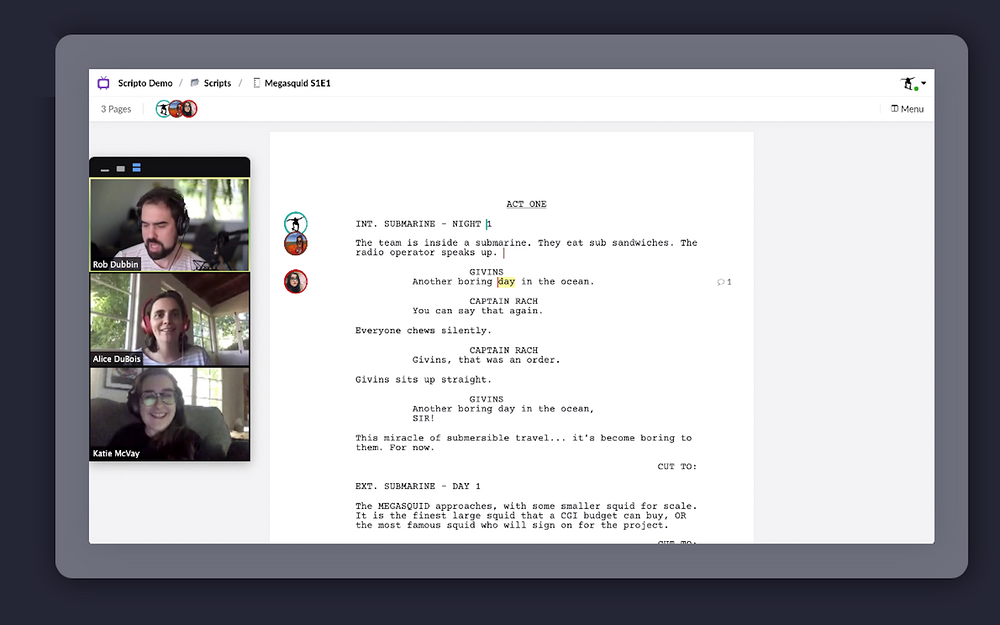This screenshot has height=625, width=1000.
Task: Click the Megasquid document file icon
Action: tap(256, 83)
